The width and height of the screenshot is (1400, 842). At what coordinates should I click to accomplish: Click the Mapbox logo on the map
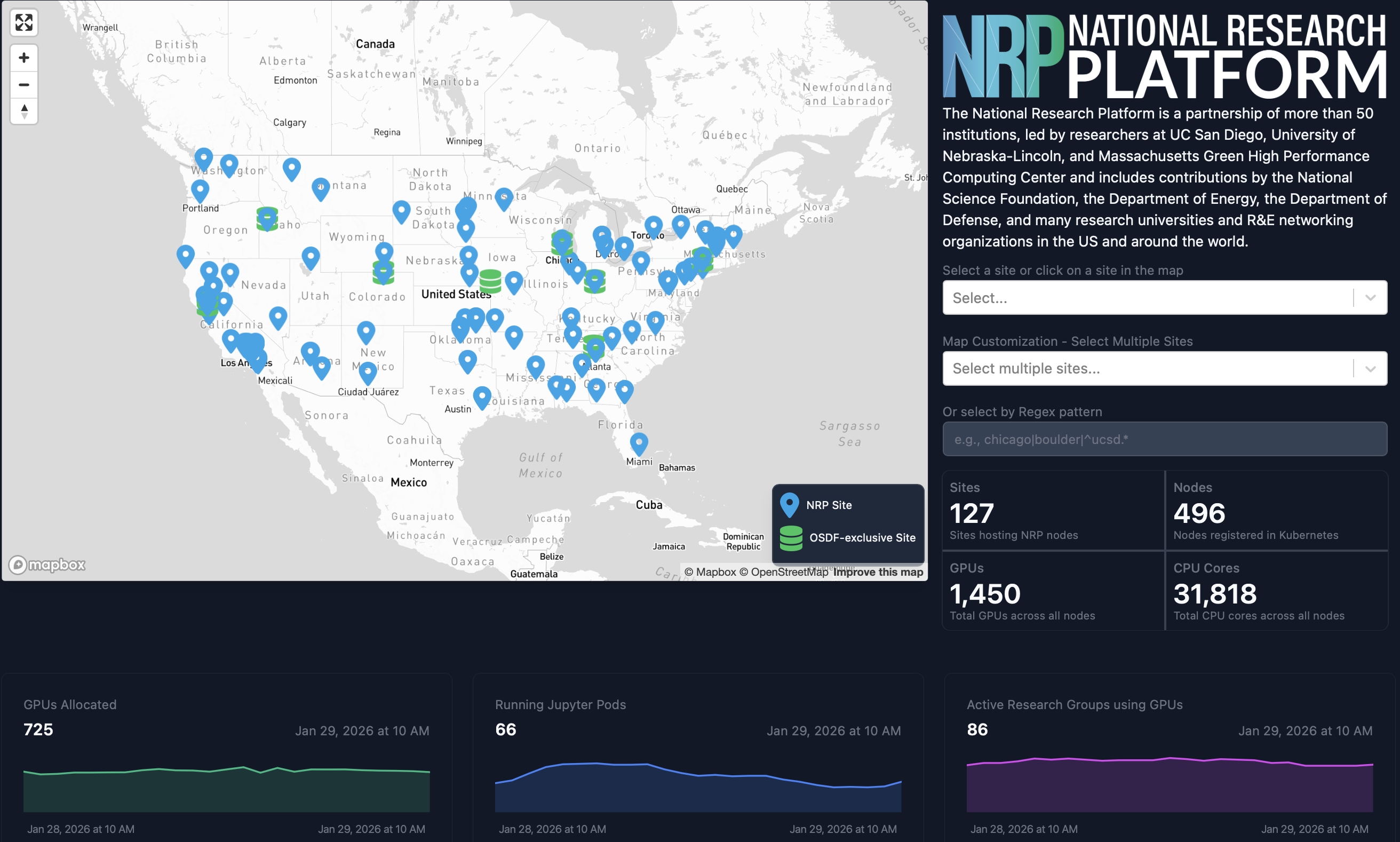click(x=46, y=565)
